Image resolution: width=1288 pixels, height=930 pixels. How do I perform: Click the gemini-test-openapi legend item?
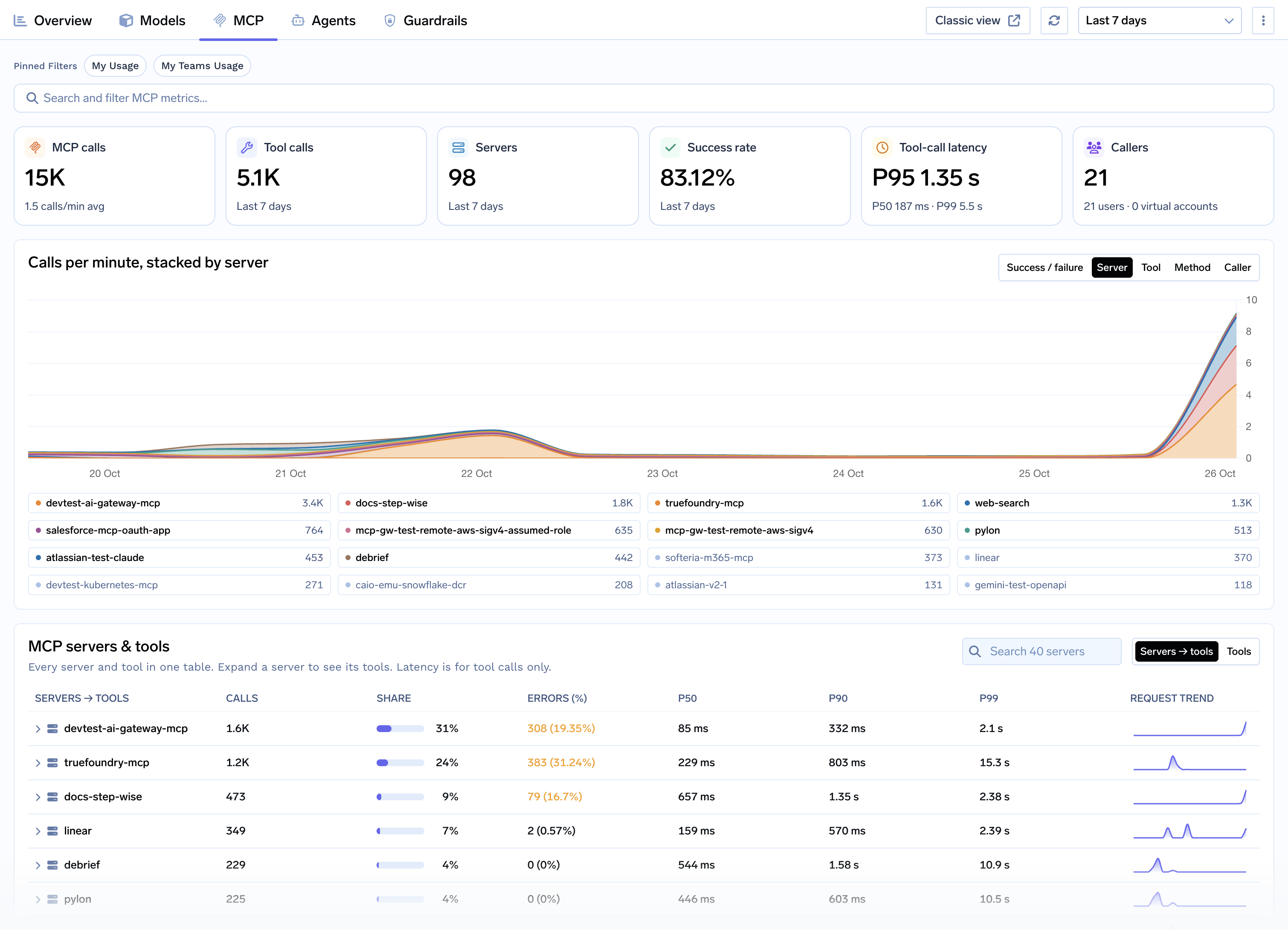[1108, 584]
